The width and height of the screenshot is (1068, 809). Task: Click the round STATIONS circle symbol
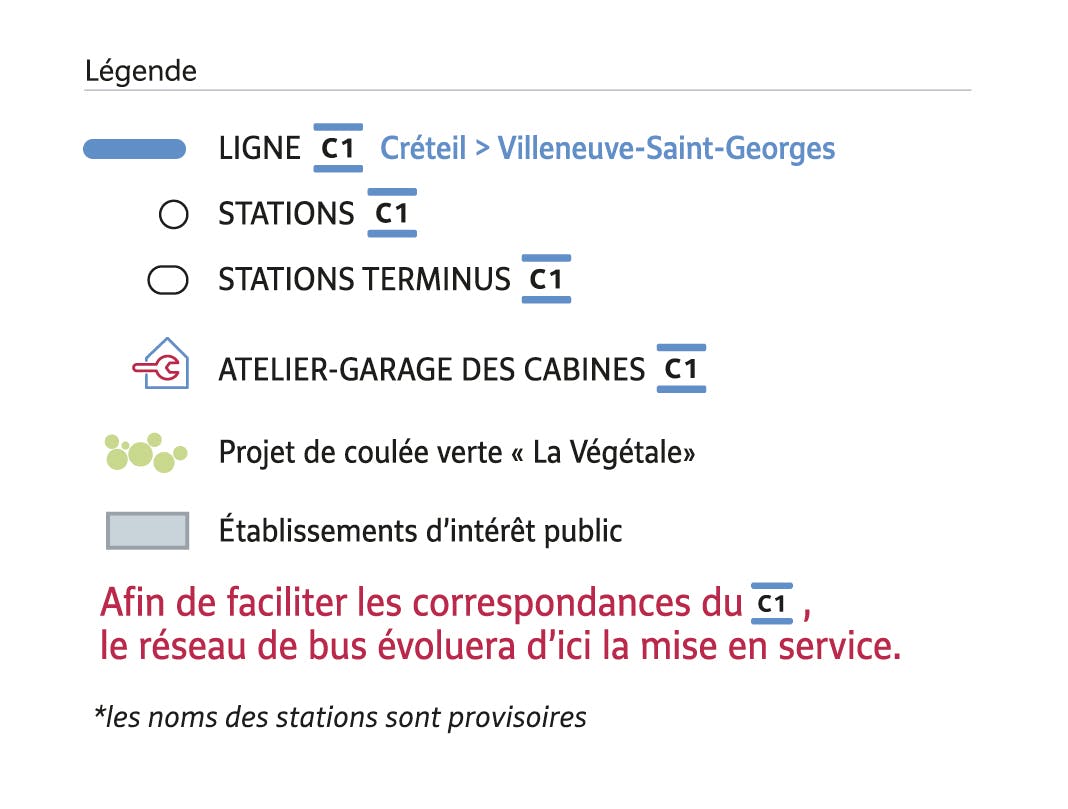click(173, 214)
